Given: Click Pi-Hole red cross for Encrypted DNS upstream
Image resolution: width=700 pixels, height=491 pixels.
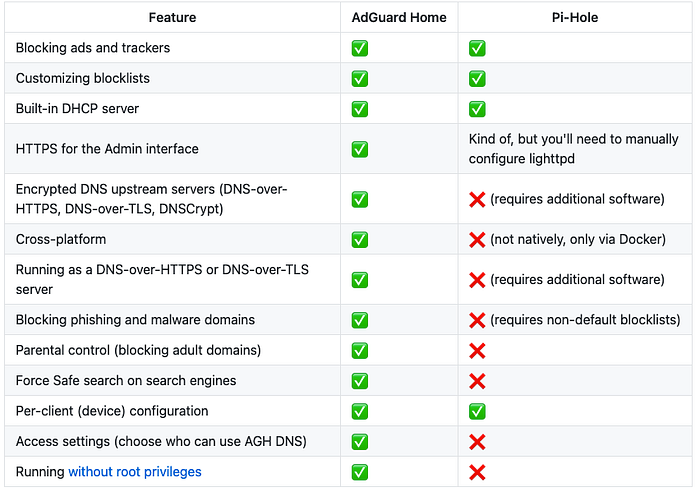Looking at the screenshot, I should pyautogui.click(x=477, y=200).
